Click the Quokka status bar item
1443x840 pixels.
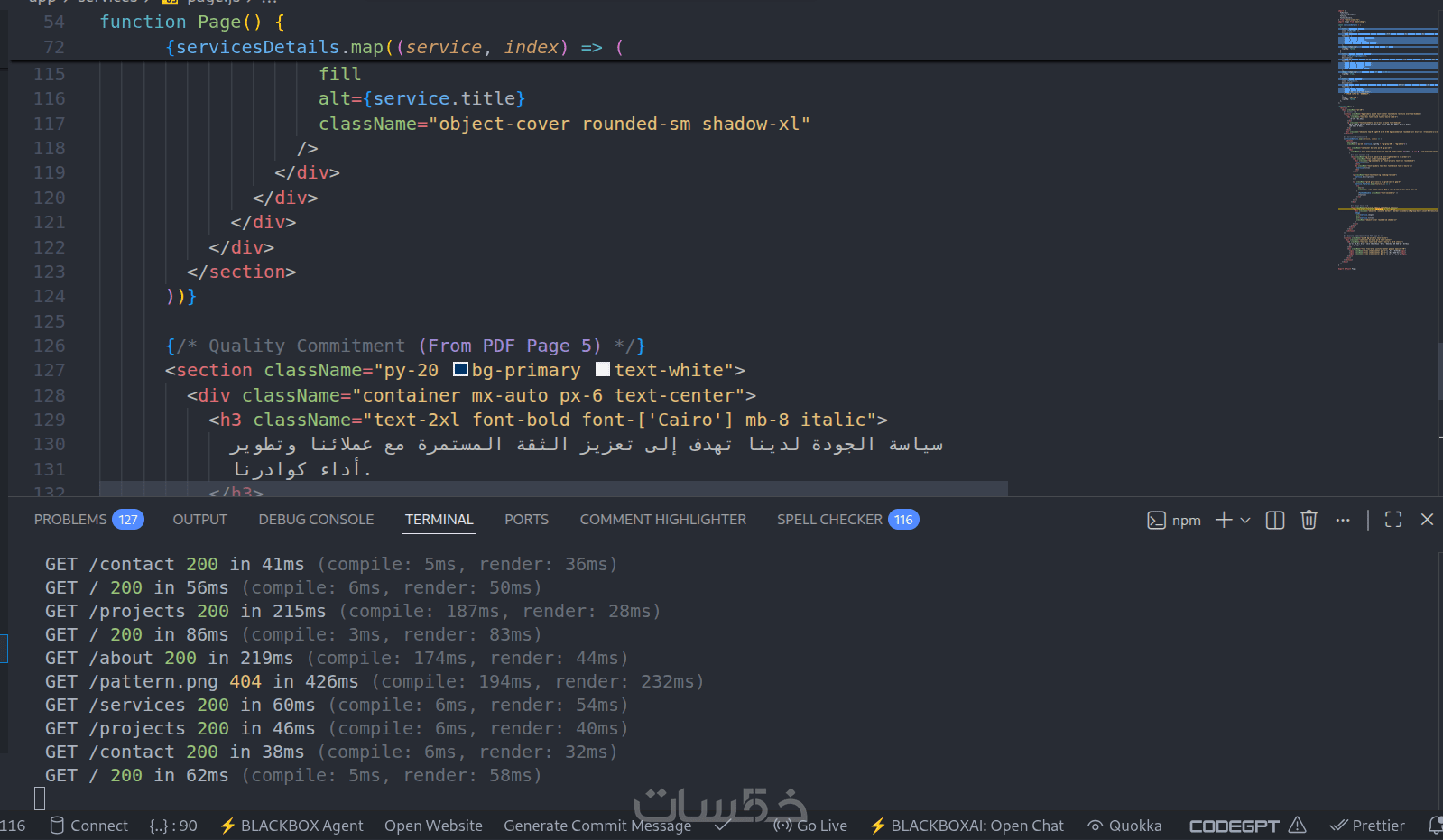(1124, 826)
